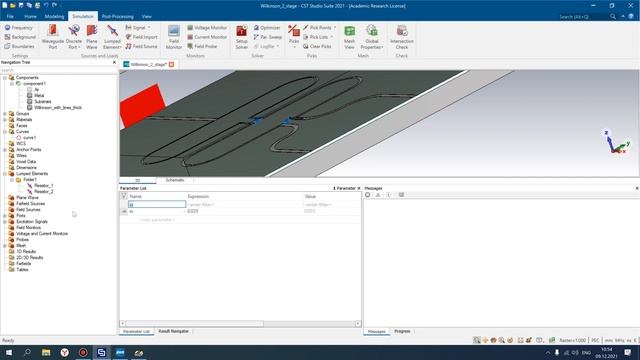Viewport: 640px width, 360px height.
Task: Open Background settings
Action: click(x=20, y=37)
